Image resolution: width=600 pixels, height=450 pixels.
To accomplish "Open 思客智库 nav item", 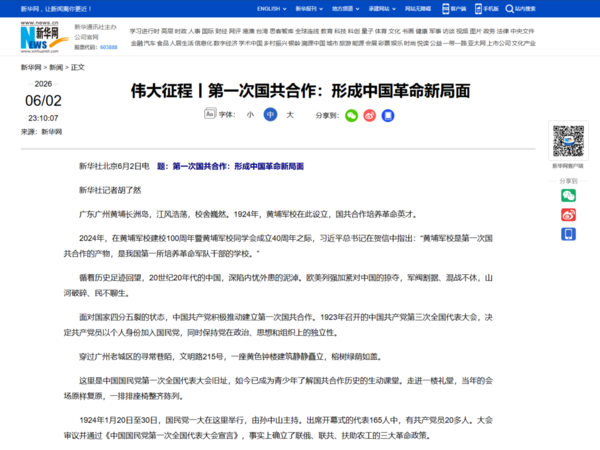I will (281, 31).
